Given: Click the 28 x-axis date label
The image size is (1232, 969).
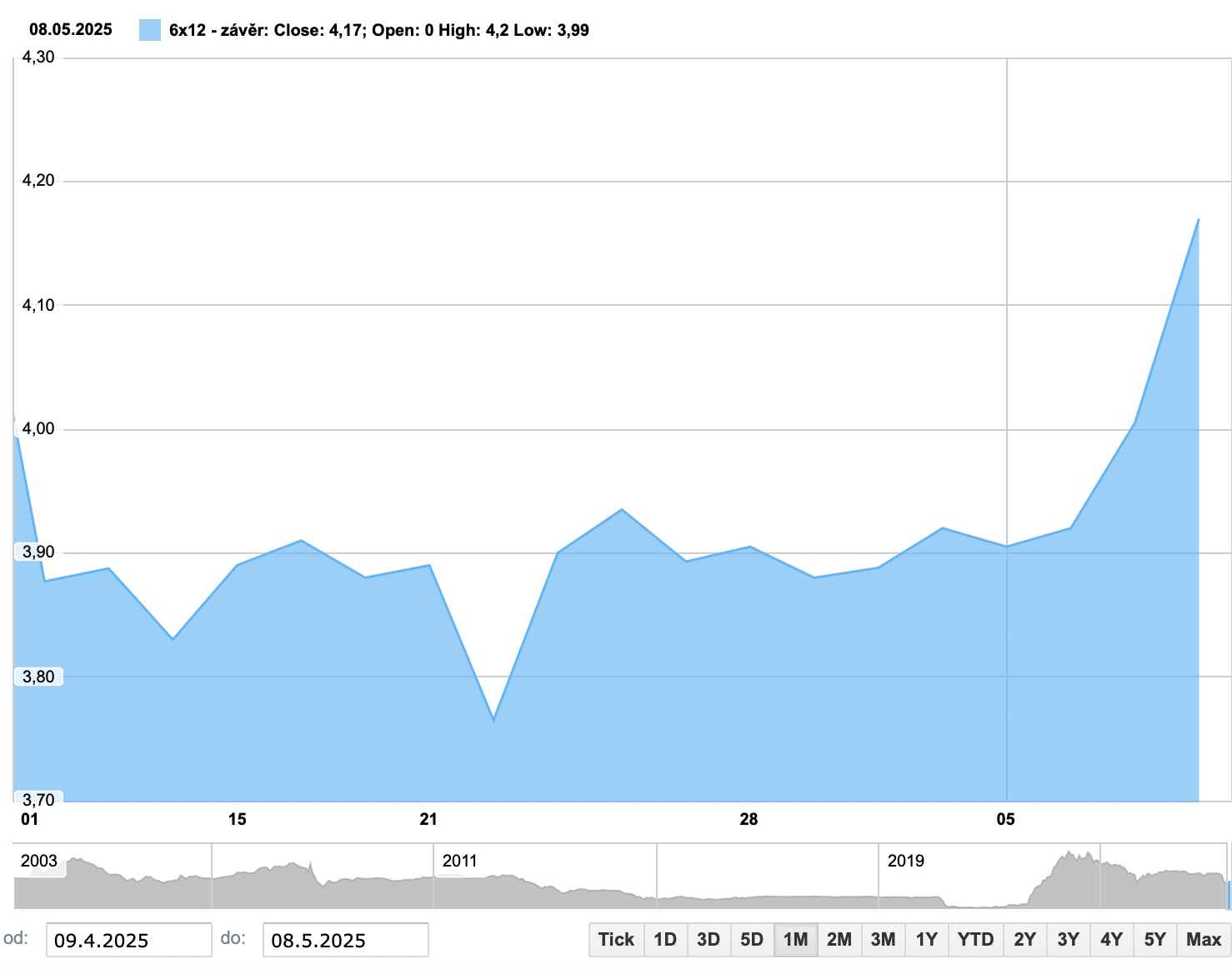Looking at the screenshot, I should pos(749,819).
